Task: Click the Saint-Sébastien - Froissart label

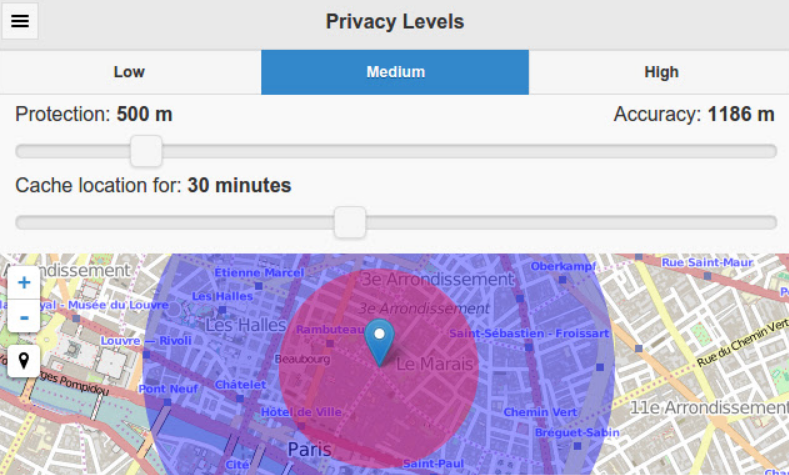Action: pos(529,333)
